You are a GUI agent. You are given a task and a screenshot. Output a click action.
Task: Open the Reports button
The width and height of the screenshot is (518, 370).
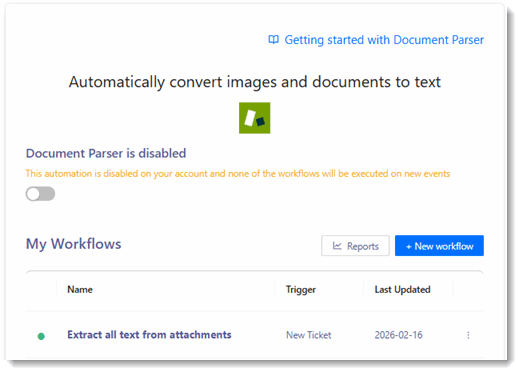[x=355, y=246]
